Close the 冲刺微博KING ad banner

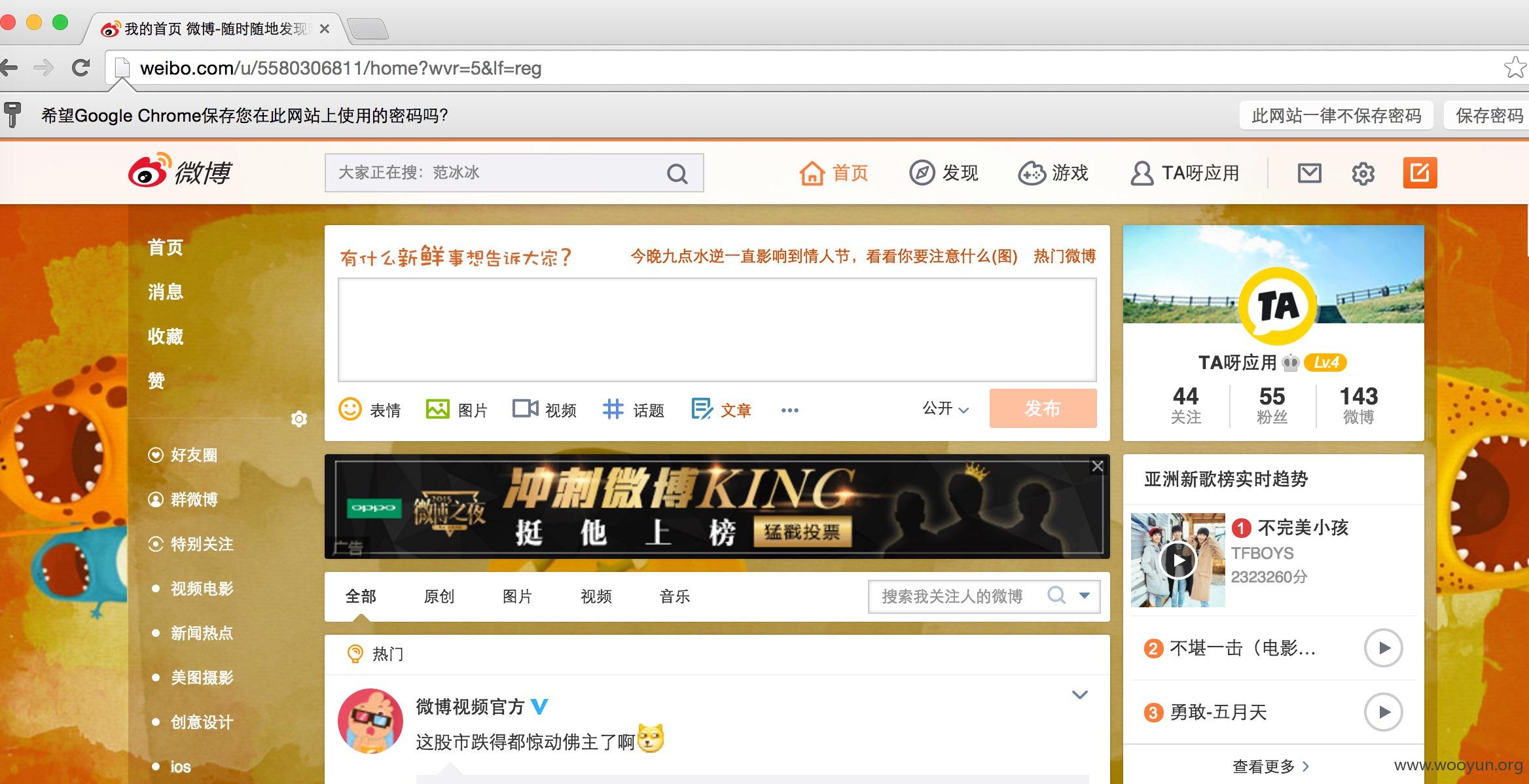tap(1098, 466)
